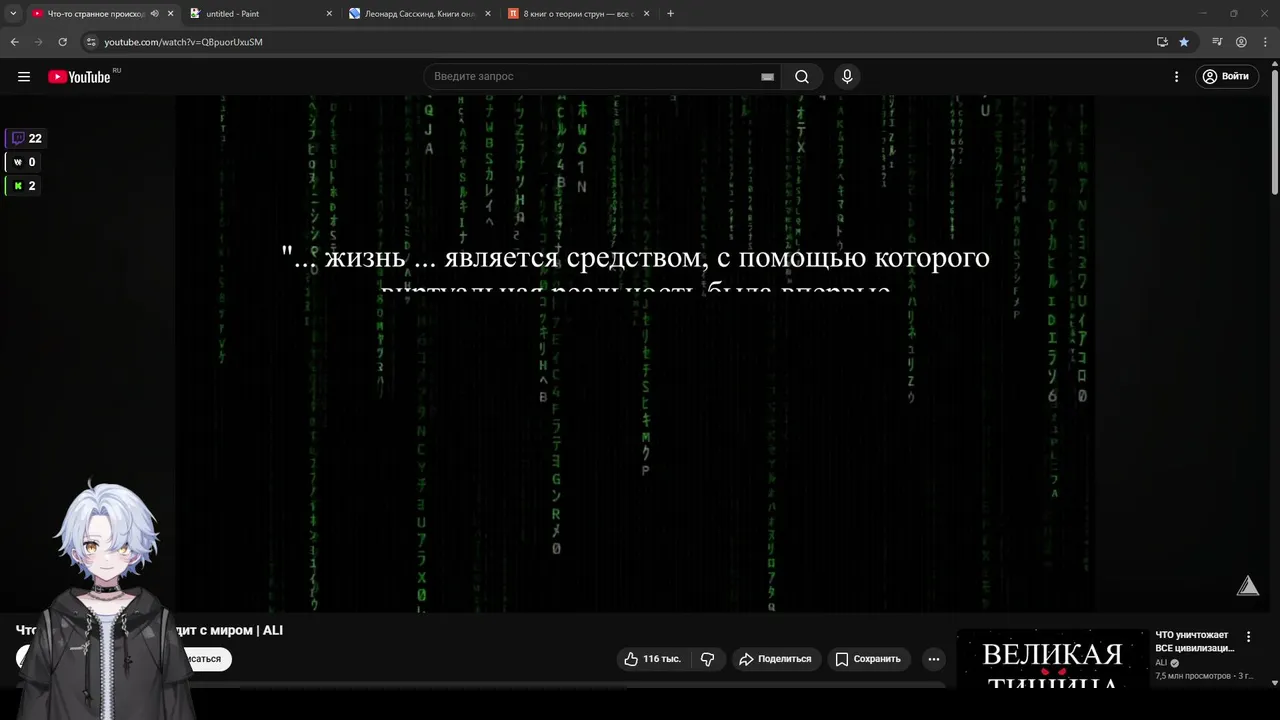The image size is (1280, 720).
Task: Click scrollbar down arrow at bottom right
Action: [1274, 684]
